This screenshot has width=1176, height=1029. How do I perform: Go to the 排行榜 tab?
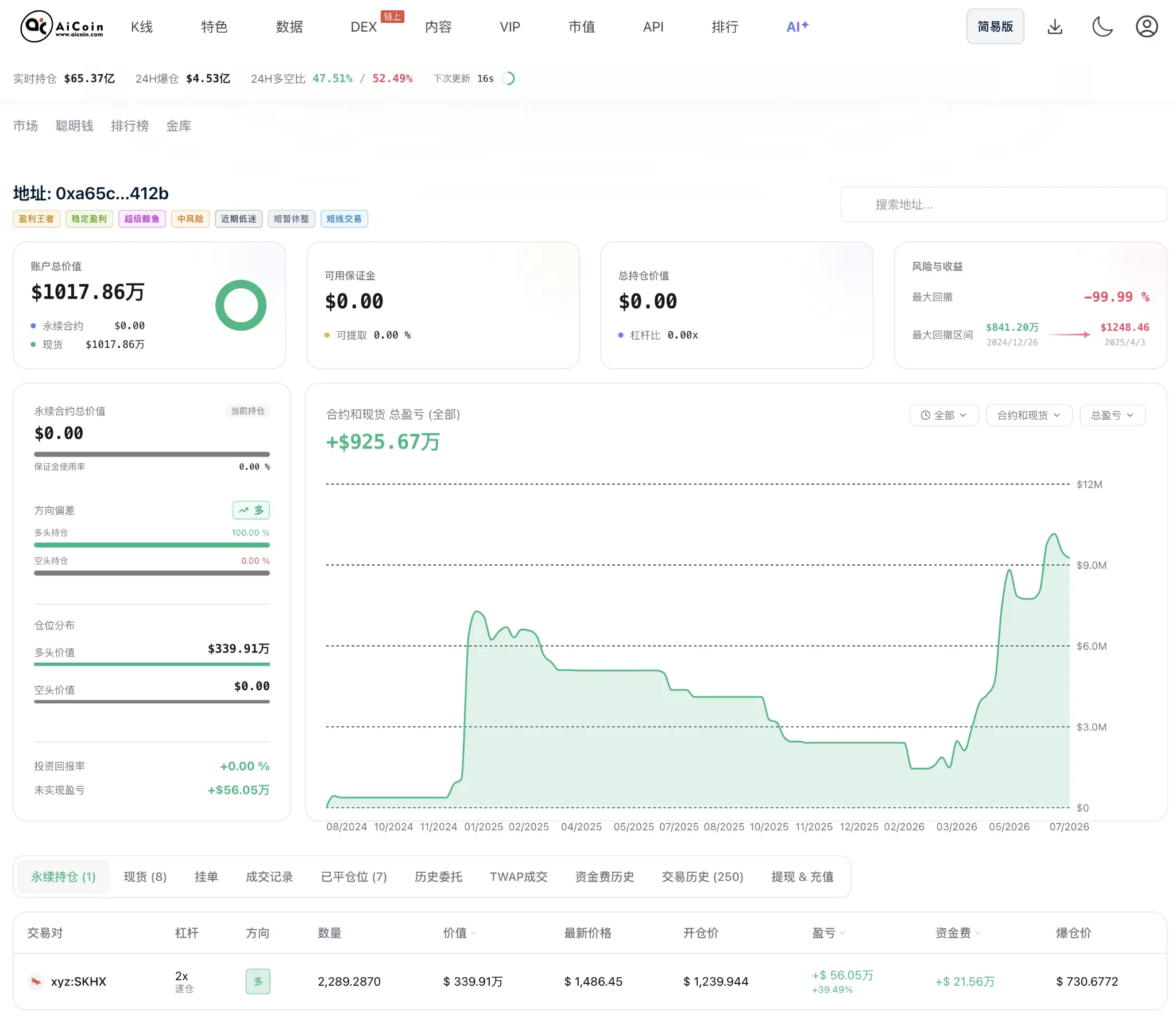pyautogui.click(x=129, y=126)
